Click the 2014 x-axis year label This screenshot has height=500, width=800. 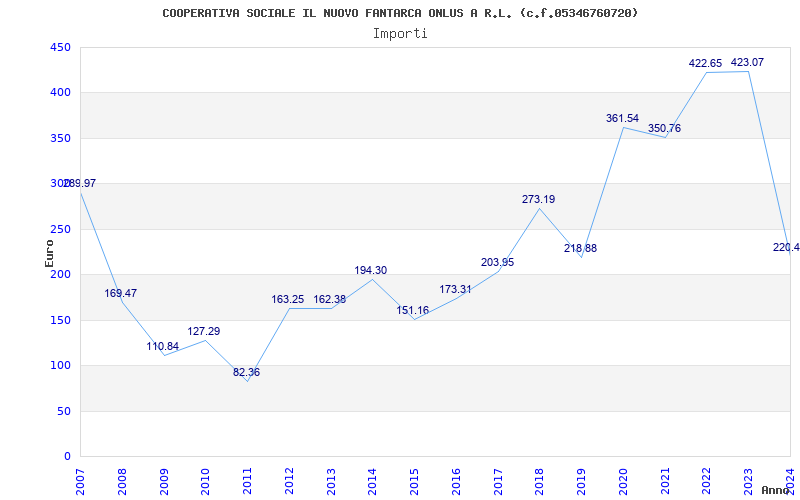click(x=372, y=482)
